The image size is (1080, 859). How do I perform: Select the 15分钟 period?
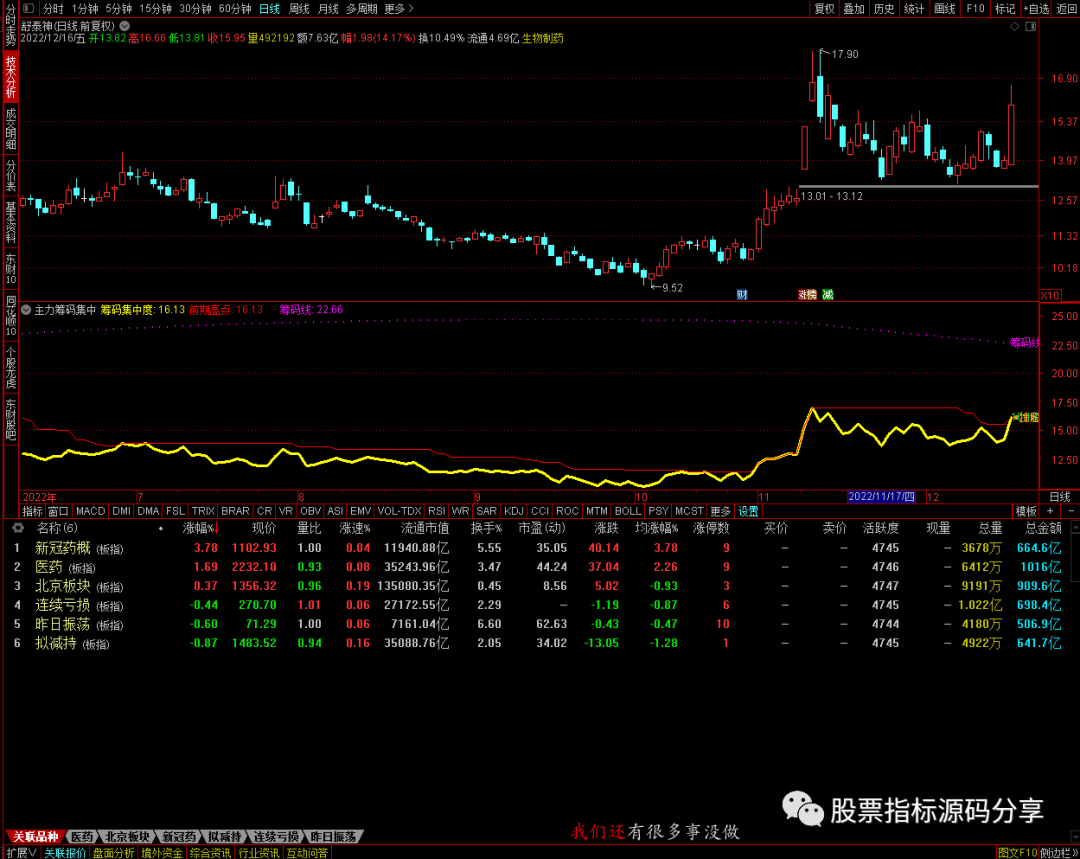click(x=155, y=8)
